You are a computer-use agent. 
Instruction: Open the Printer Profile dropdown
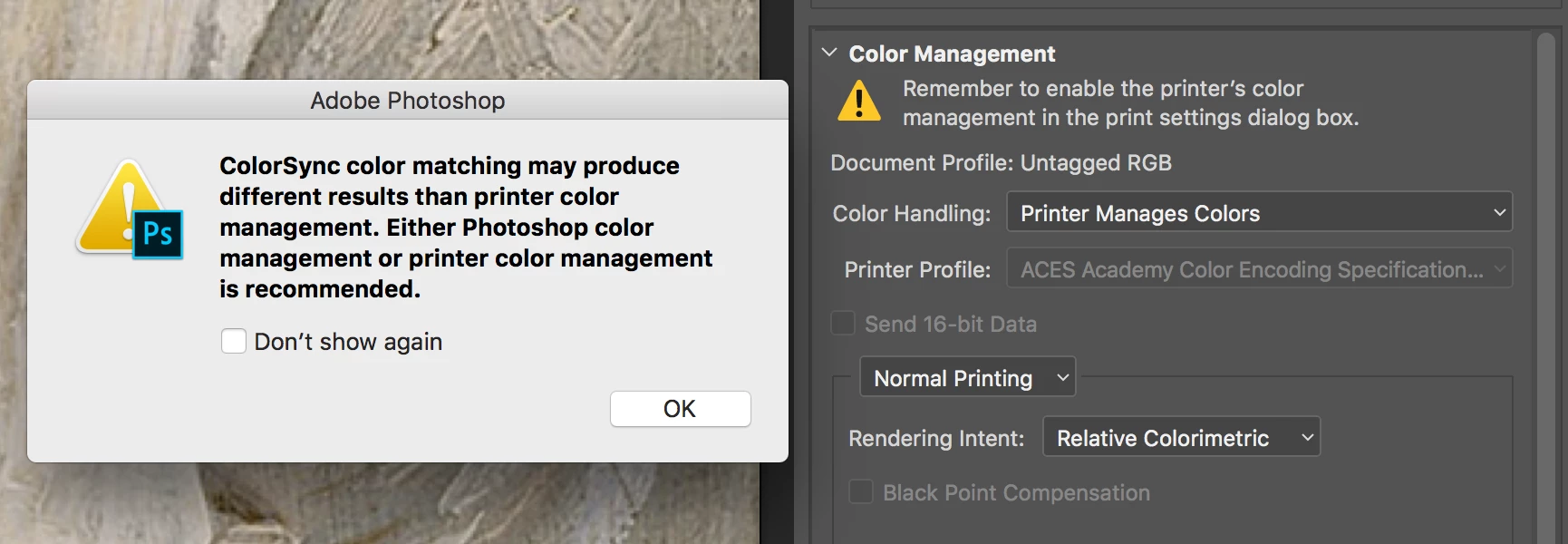[x=1259, y=269]
